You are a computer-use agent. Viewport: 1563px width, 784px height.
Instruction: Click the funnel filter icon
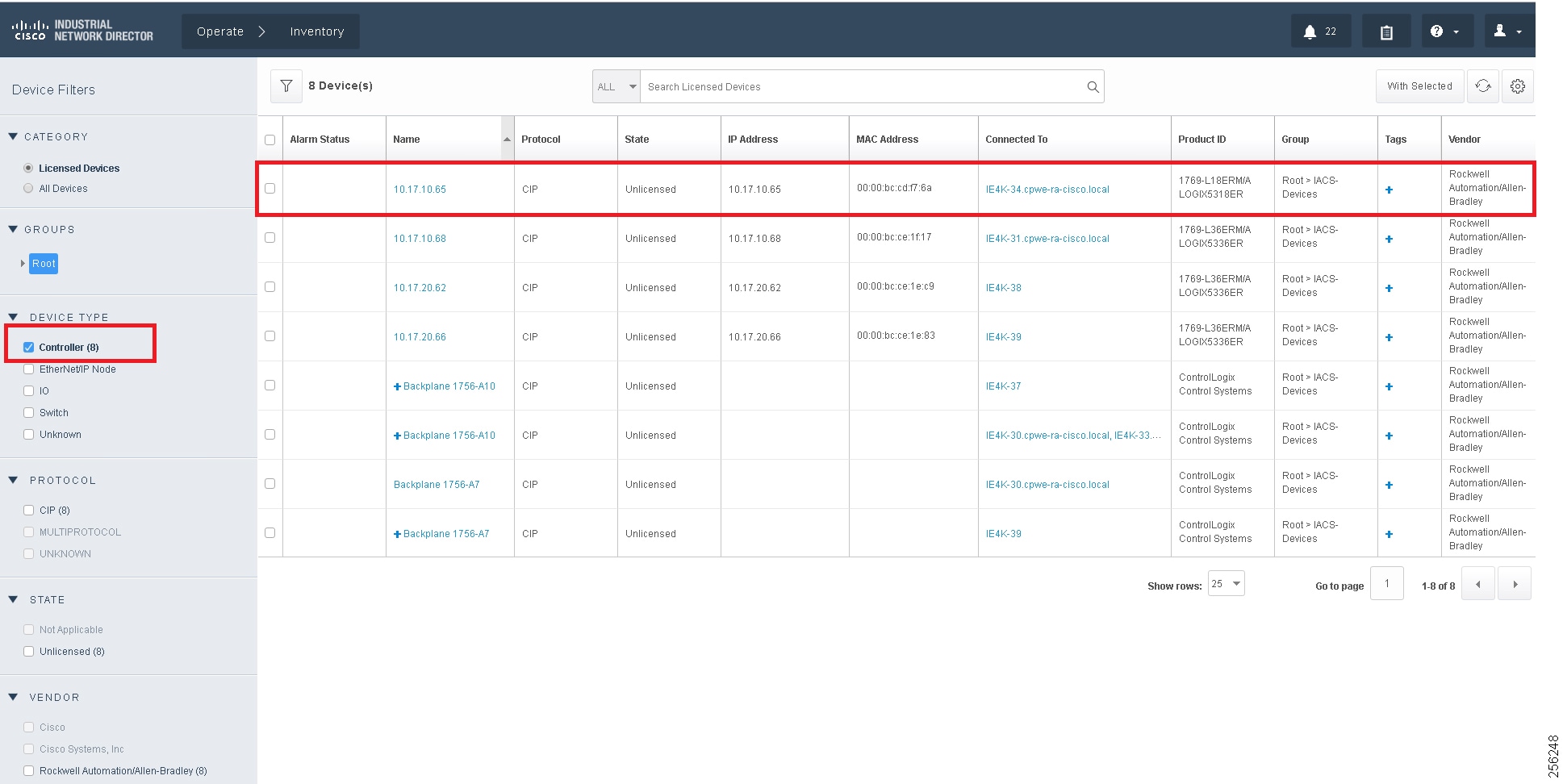[286, 86]
